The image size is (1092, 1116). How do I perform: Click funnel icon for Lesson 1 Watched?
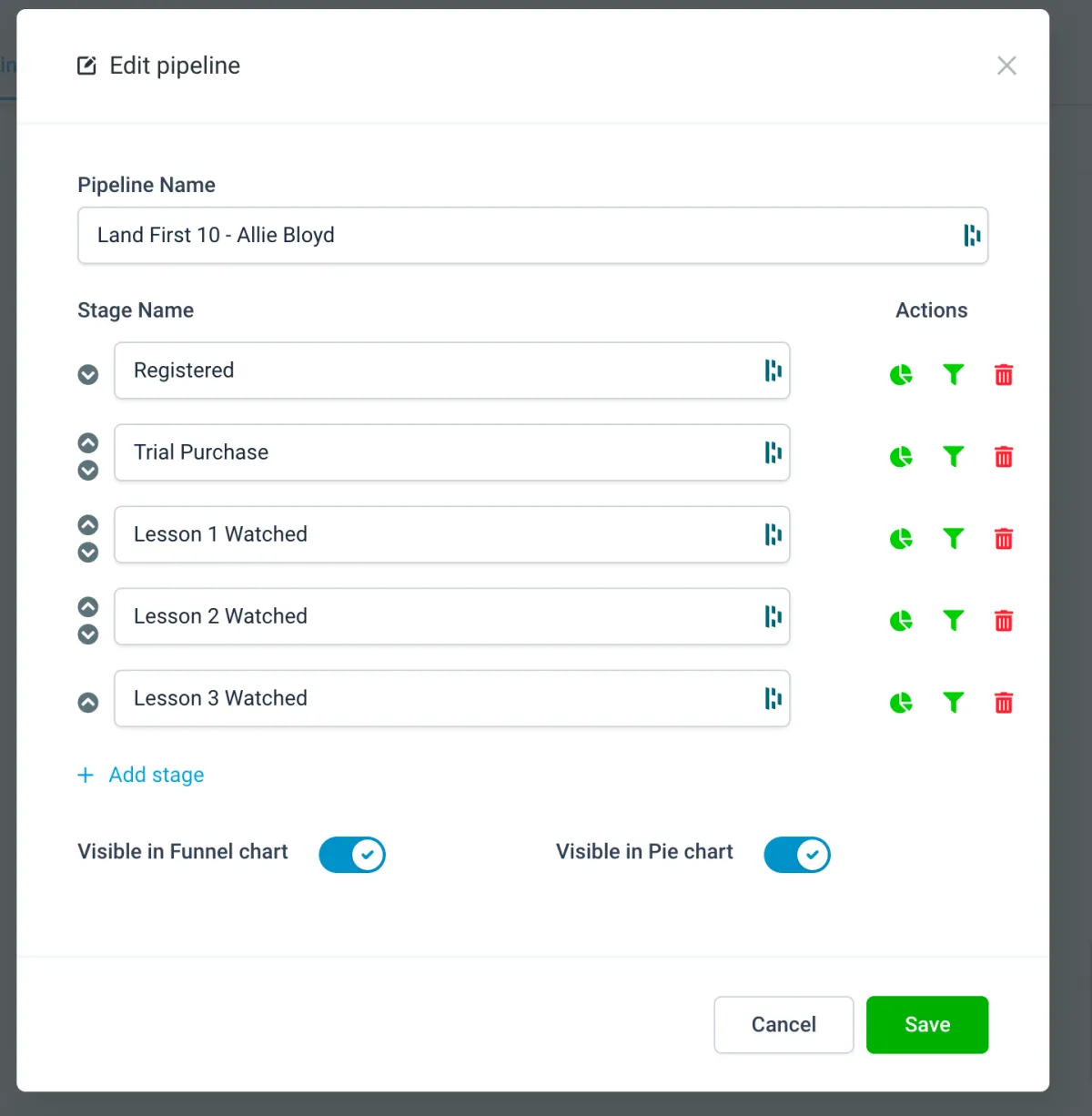click(953, 538)
